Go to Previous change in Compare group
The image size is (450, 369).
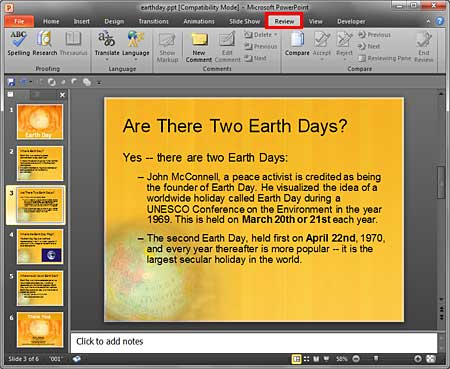point(374,34)
